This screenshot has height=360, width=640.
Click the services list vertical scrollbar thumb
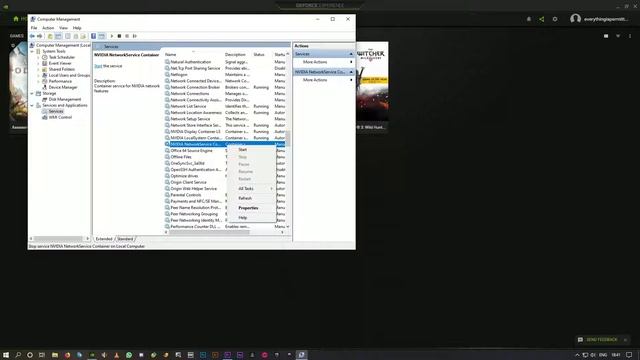click(x=288, y=138)
